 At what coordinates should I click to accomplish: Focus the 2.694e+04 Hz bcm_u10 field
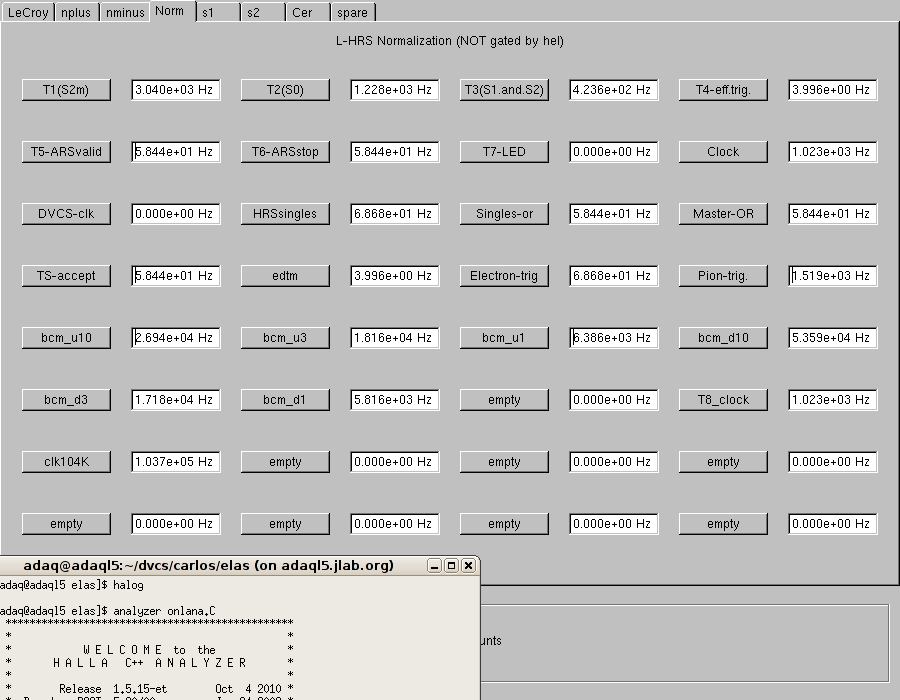click(x=176, y=338)
